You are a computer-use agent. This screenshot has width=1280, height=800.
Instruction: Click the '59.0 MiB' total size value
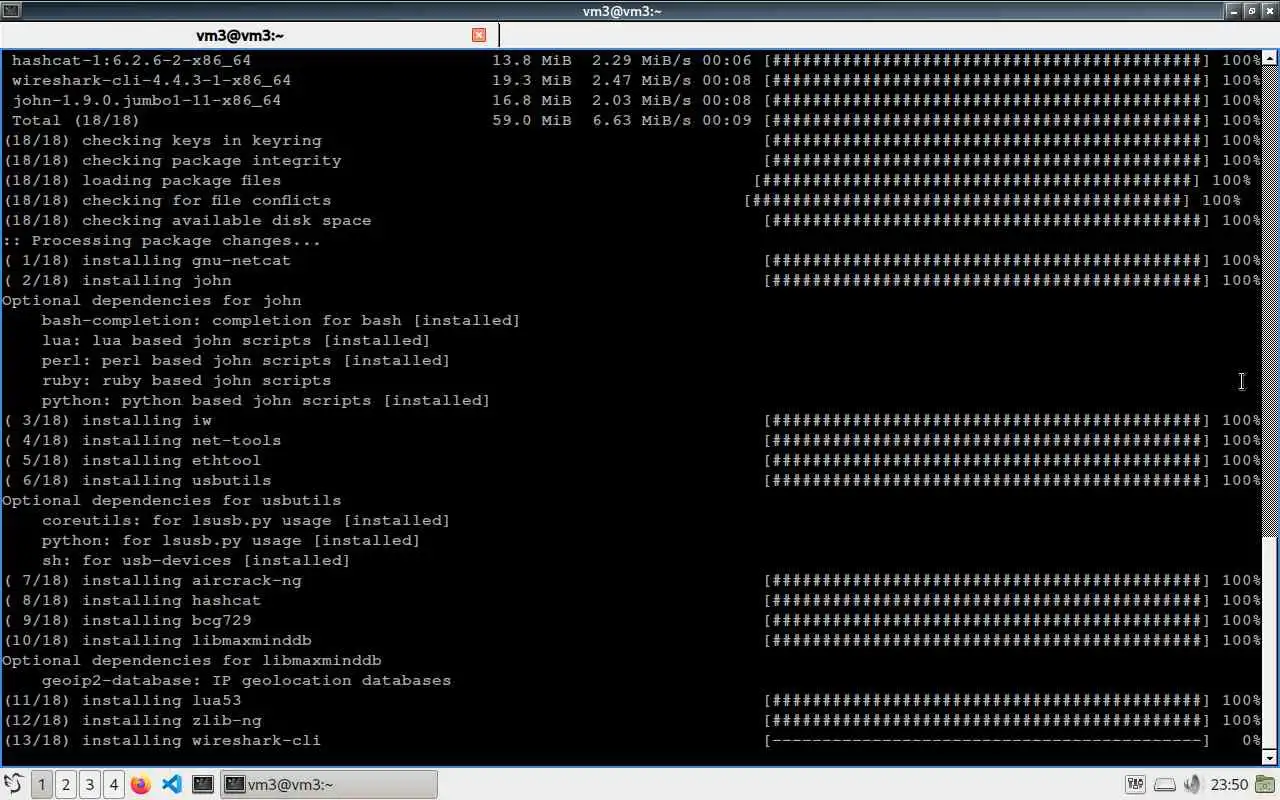531,120
